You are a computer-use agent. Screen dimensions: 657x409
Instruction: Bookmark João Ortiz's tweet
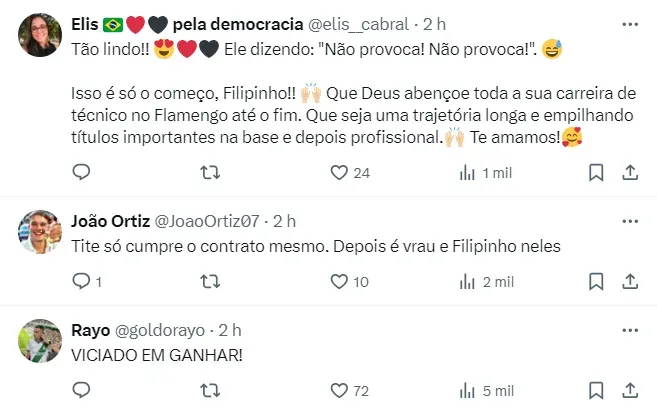click(596, 282)
